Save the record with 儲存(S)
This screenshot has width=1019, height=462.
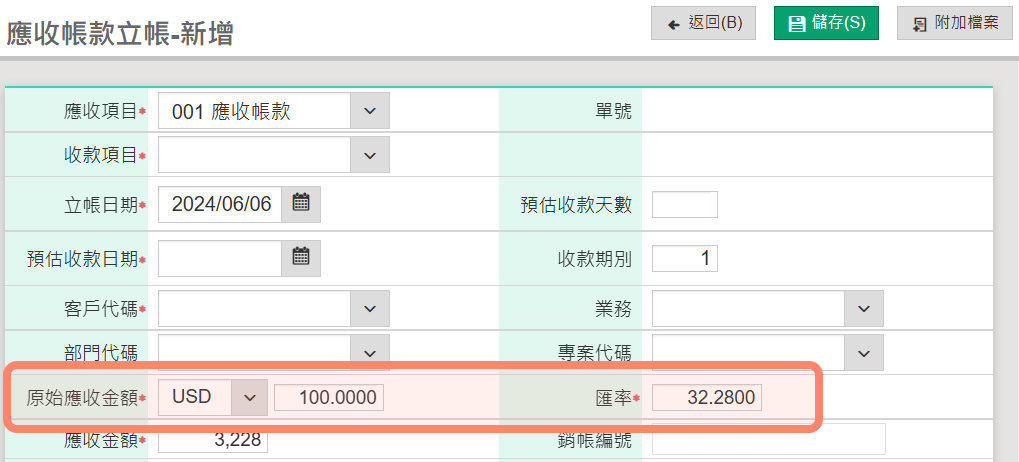(826, 23)
